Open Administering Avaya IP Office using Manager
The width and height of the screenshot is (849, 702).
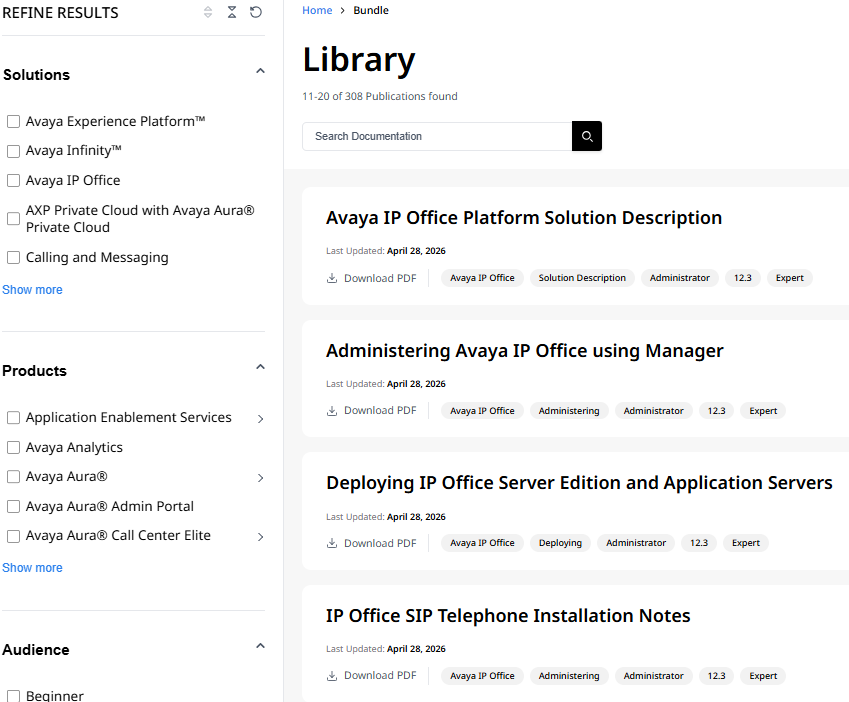[525, 351]
